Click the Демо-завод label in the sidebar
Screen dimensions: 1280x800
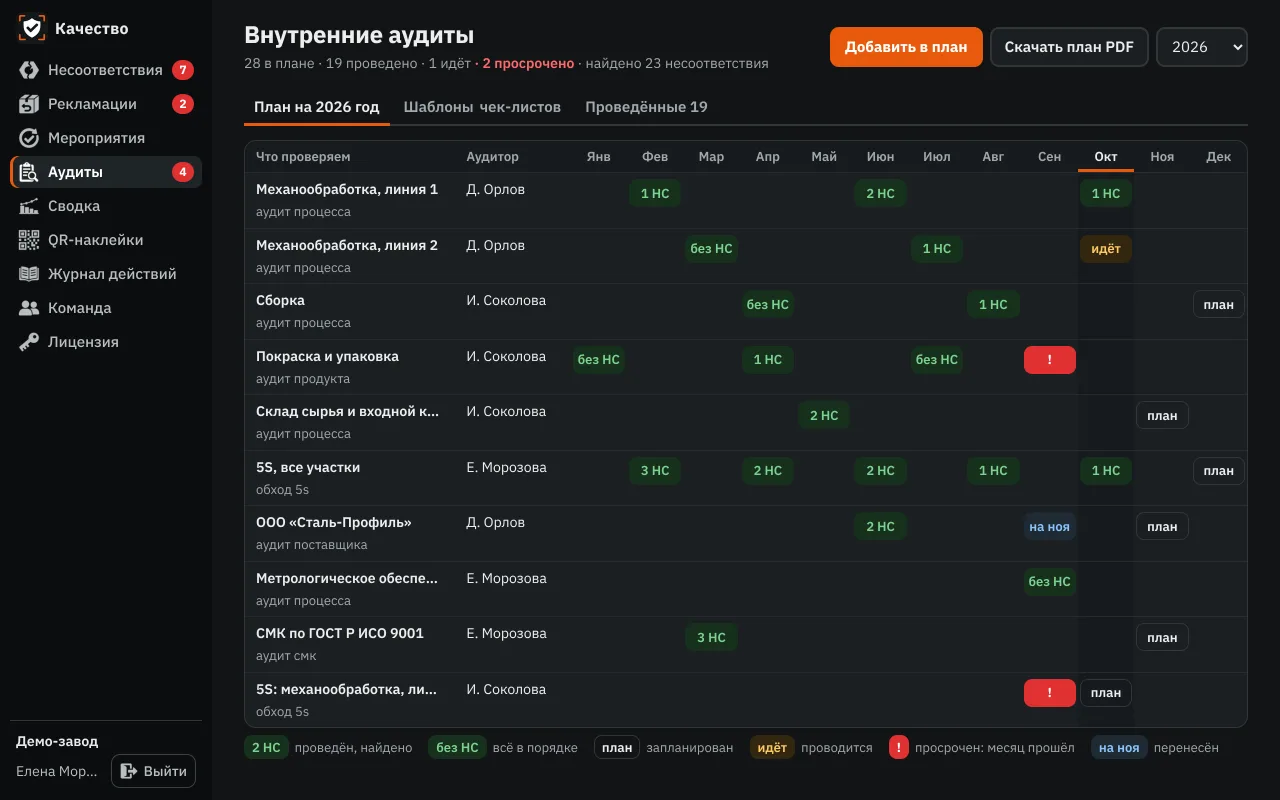click(x=57, y=742)
